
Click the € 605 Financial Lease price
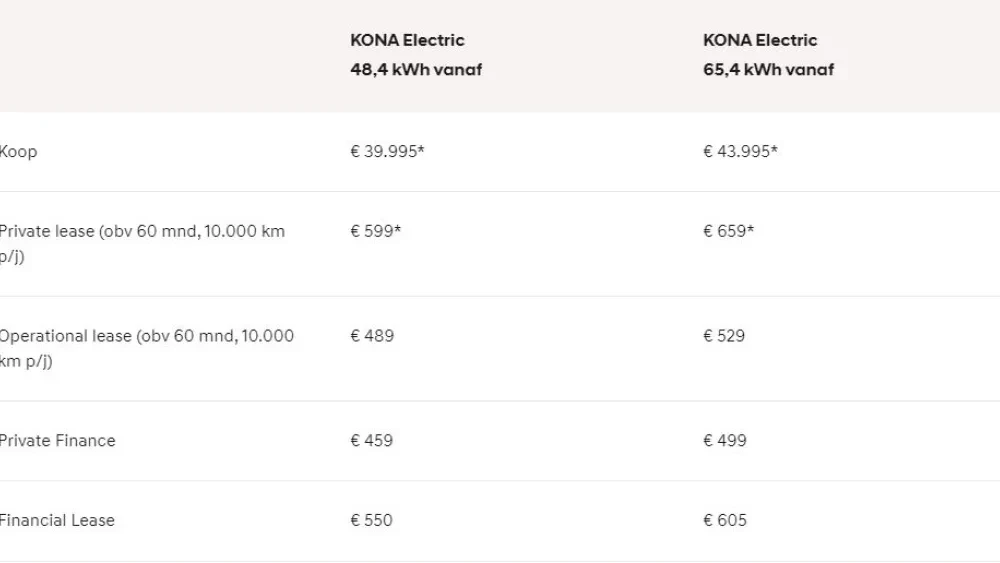(725, 521)
